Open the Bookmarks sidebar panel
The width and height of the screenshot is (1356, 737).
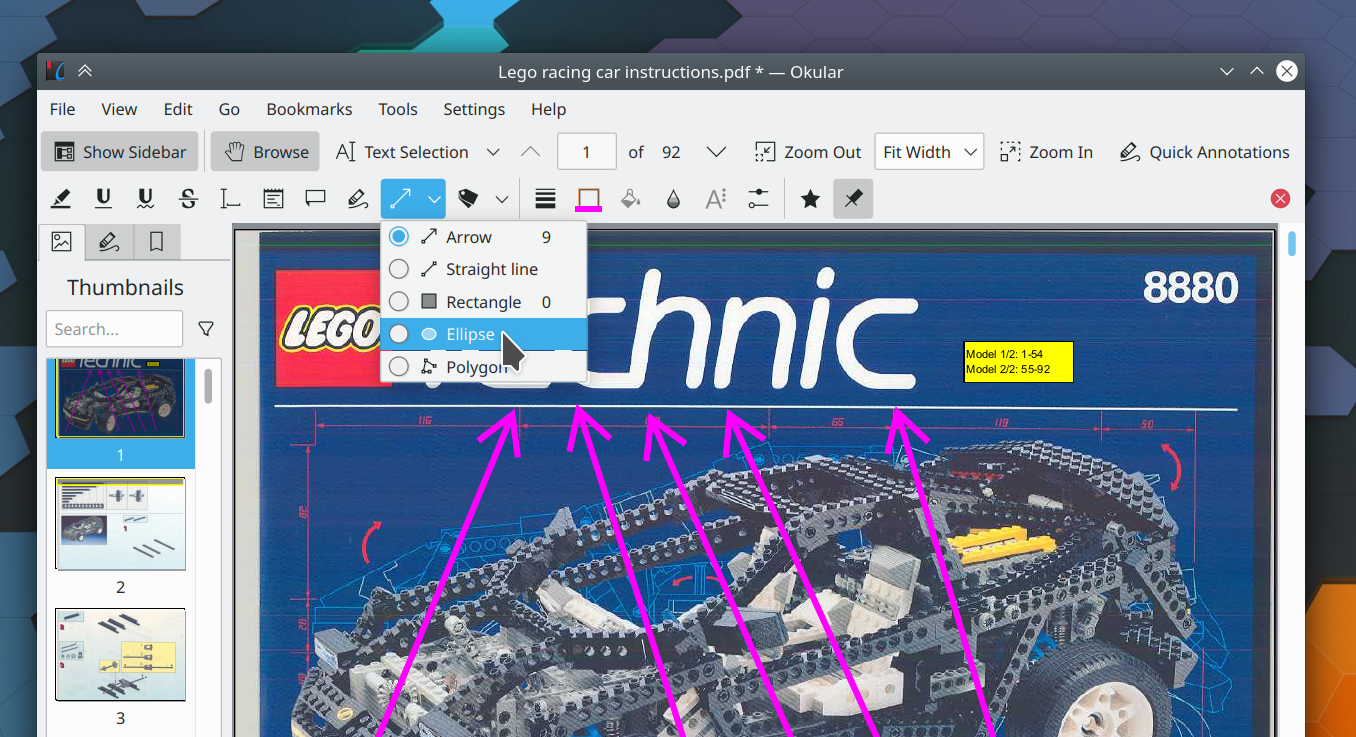point(153,241)
